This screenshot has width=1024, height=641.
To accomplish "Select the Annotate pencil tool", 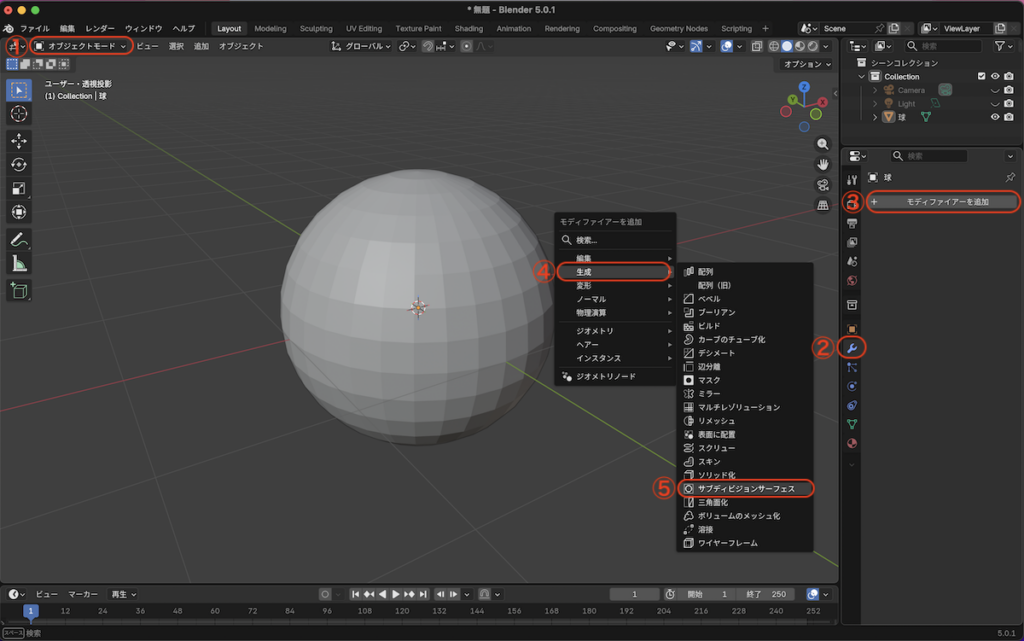I will [19, 240].
